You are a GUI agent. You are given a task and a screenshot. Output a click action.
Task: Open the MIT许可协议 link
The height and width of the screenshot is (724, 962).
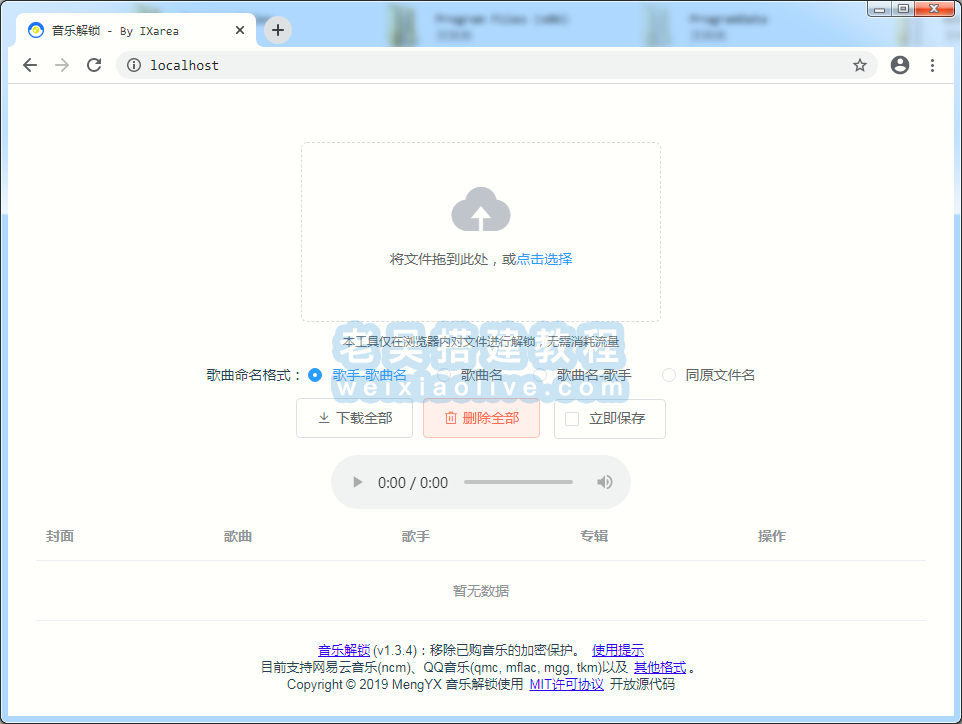567,684
